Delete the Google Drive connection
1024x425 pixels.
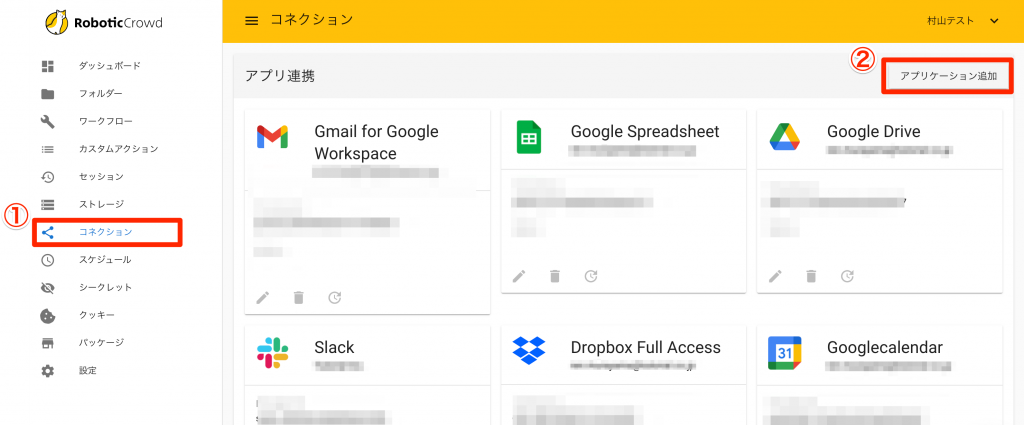coord(810,276)
